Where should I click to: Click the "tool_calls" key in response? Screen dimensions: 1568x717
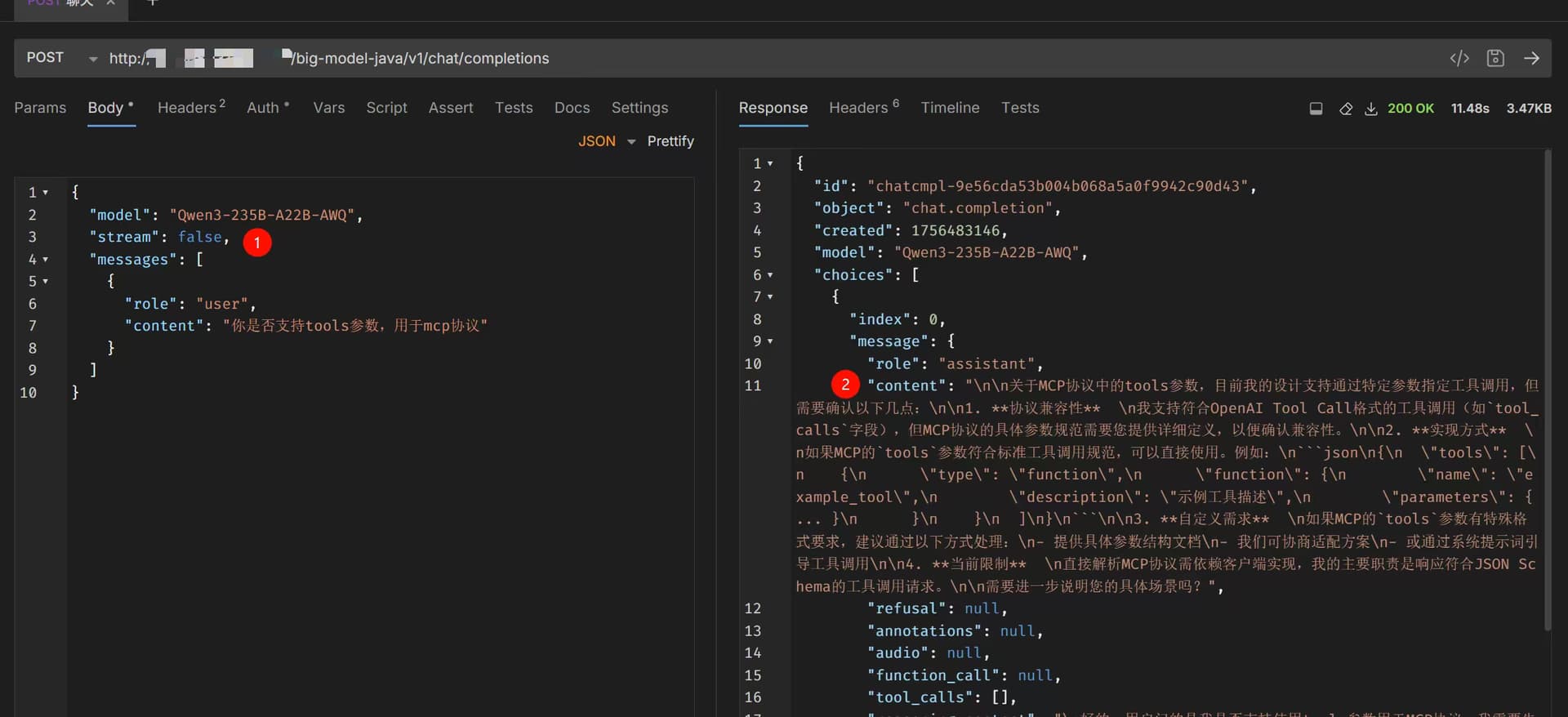pos(920,697)
